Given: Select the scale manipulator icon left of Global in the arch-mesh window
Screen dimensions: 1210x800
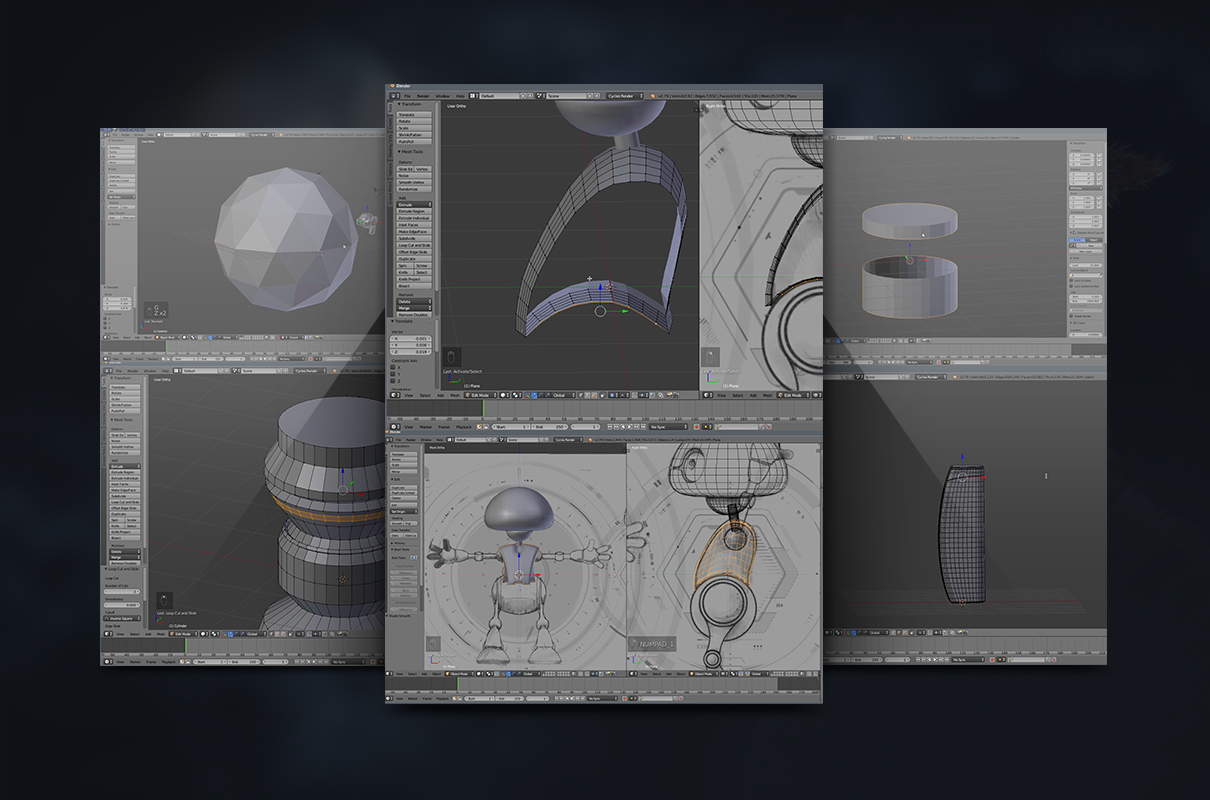Looking at the screenshot, I should (x=547, y=395).
